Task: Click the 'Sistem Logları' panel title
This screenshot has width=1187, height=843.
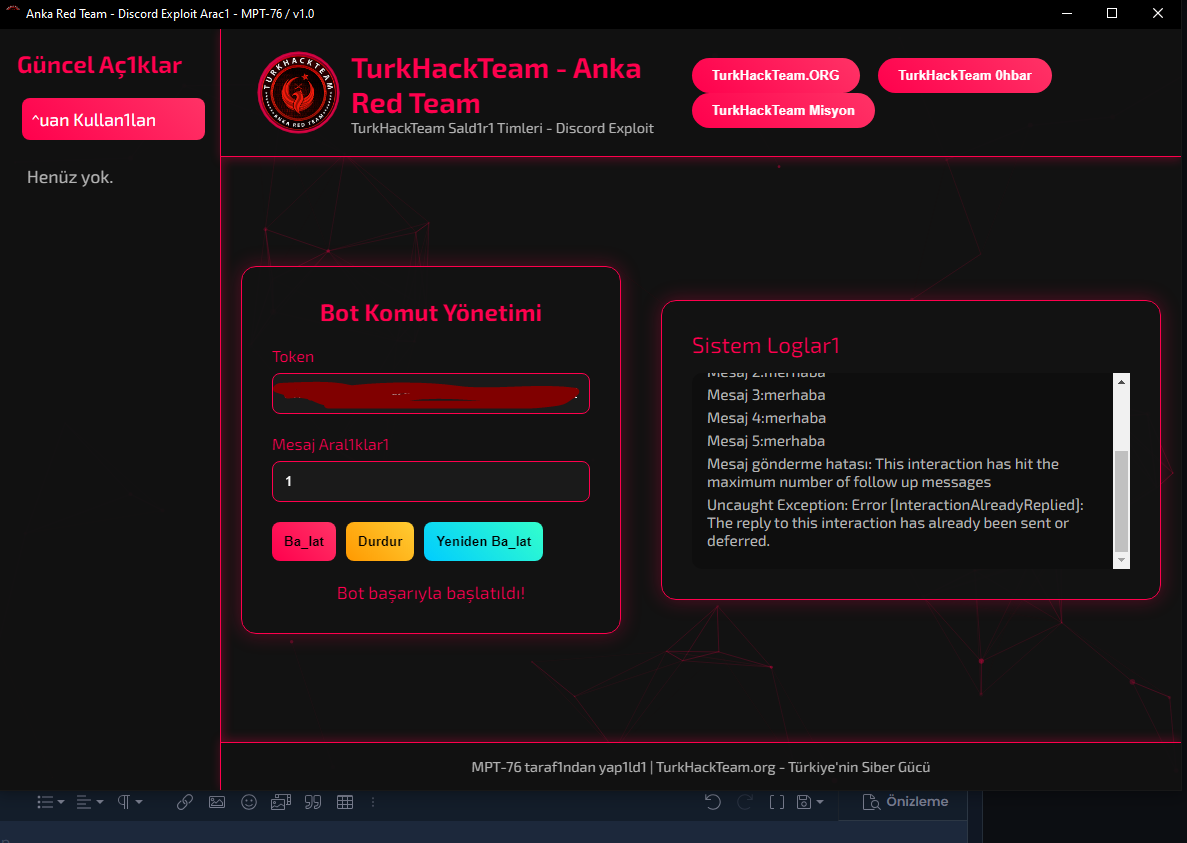Action: [766, 346]
